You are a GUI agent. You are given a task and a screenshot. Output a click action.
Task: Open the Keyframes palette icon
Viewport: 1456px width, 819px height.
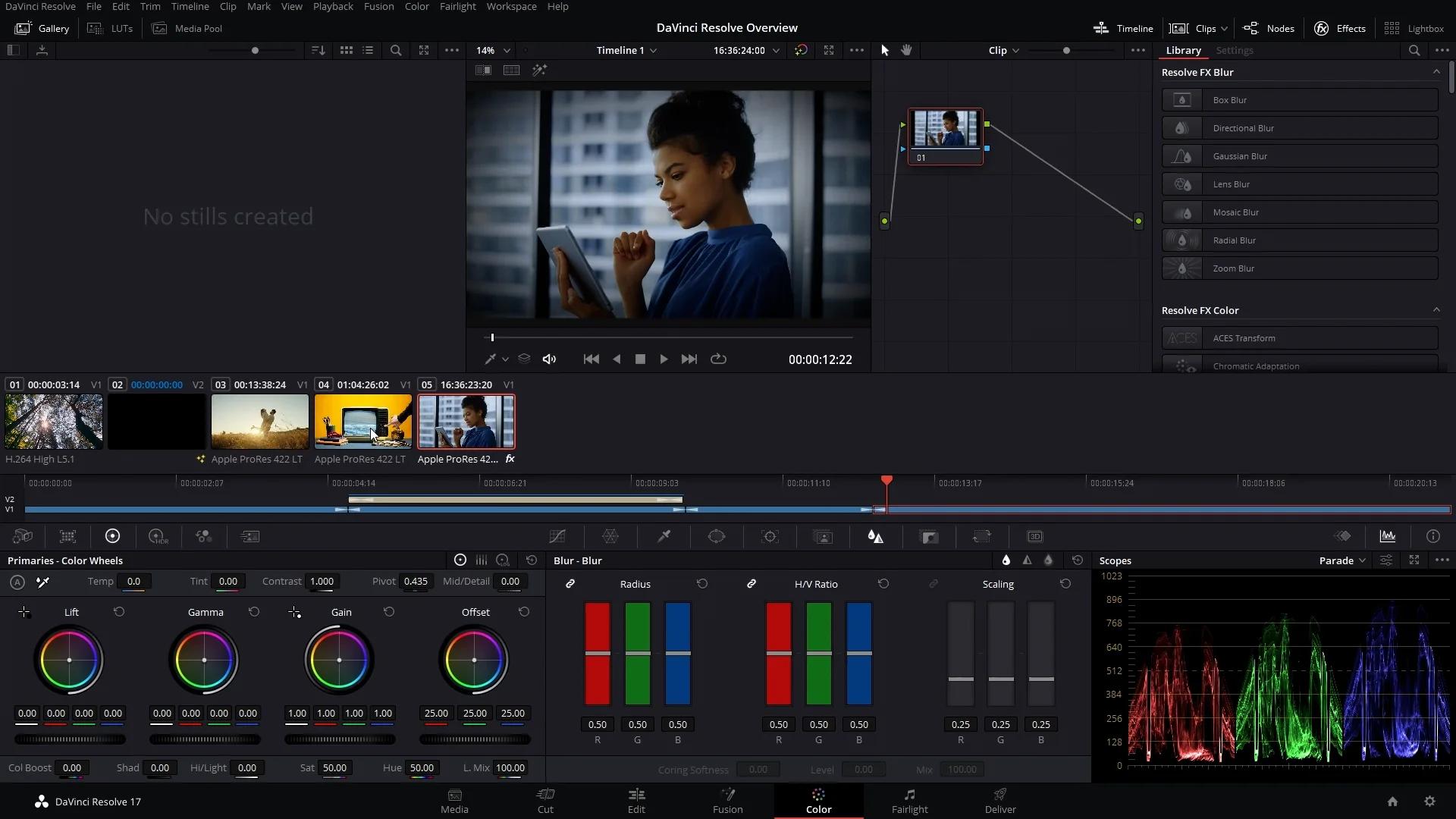(x=1343, y=537)
